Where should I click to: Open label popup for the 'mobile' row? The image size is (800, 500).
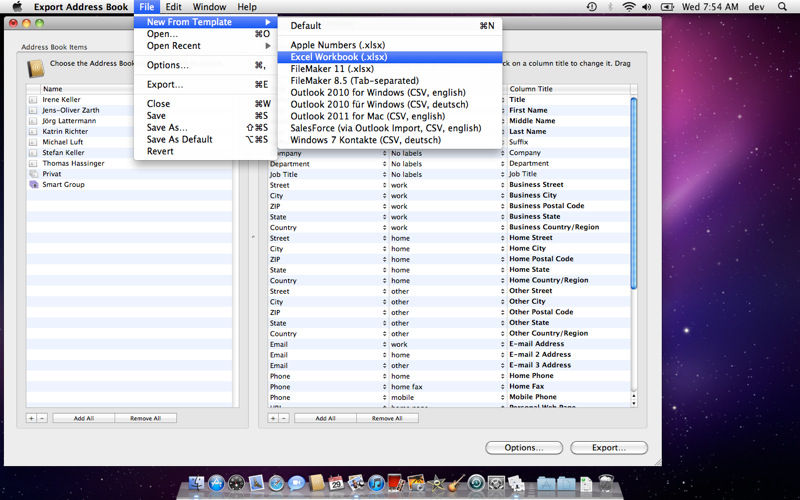pyautogui.click(x=503, y=397)
